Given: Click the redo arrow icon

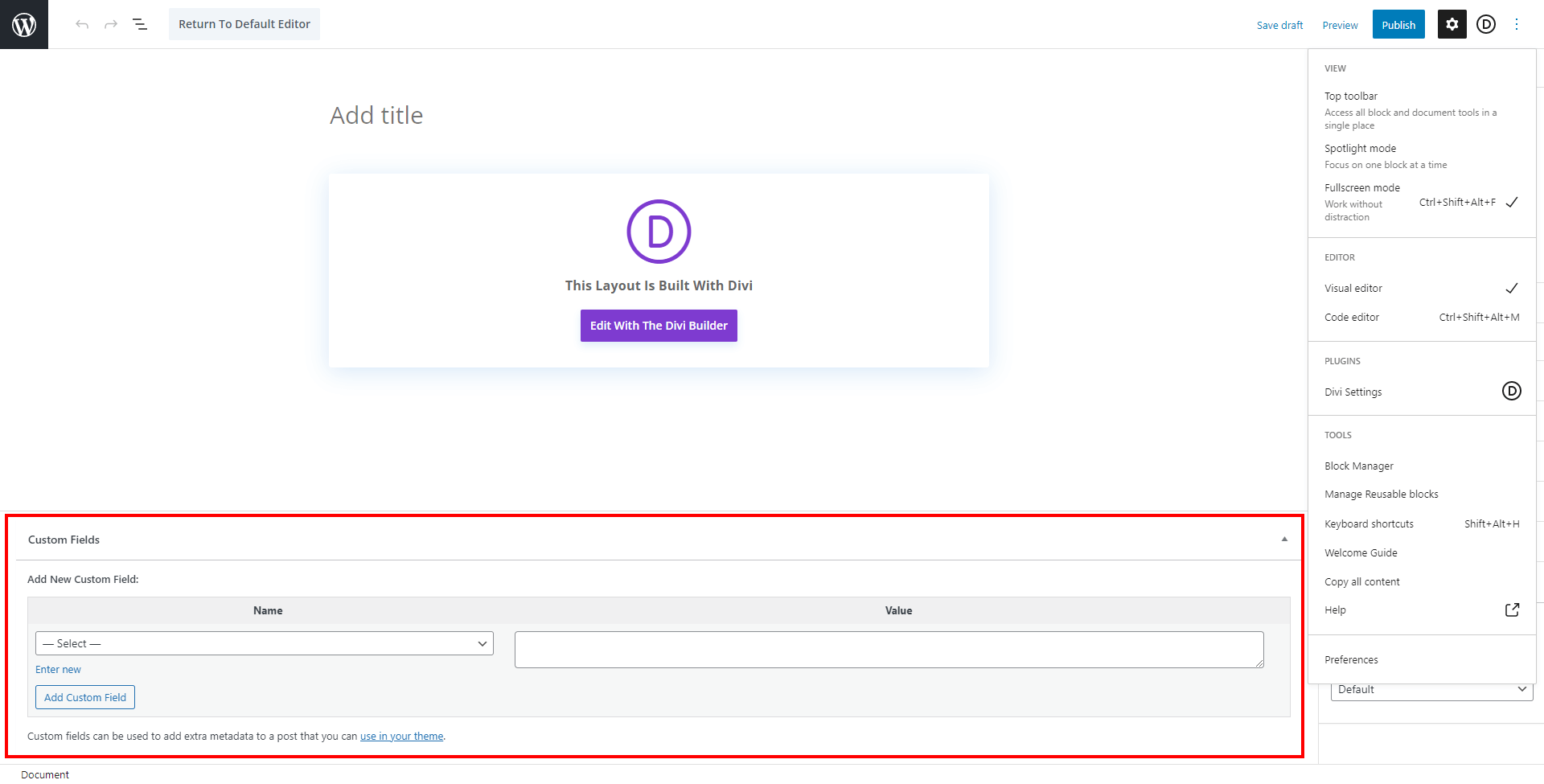Looking at the screenshot, I should (111, 24).
